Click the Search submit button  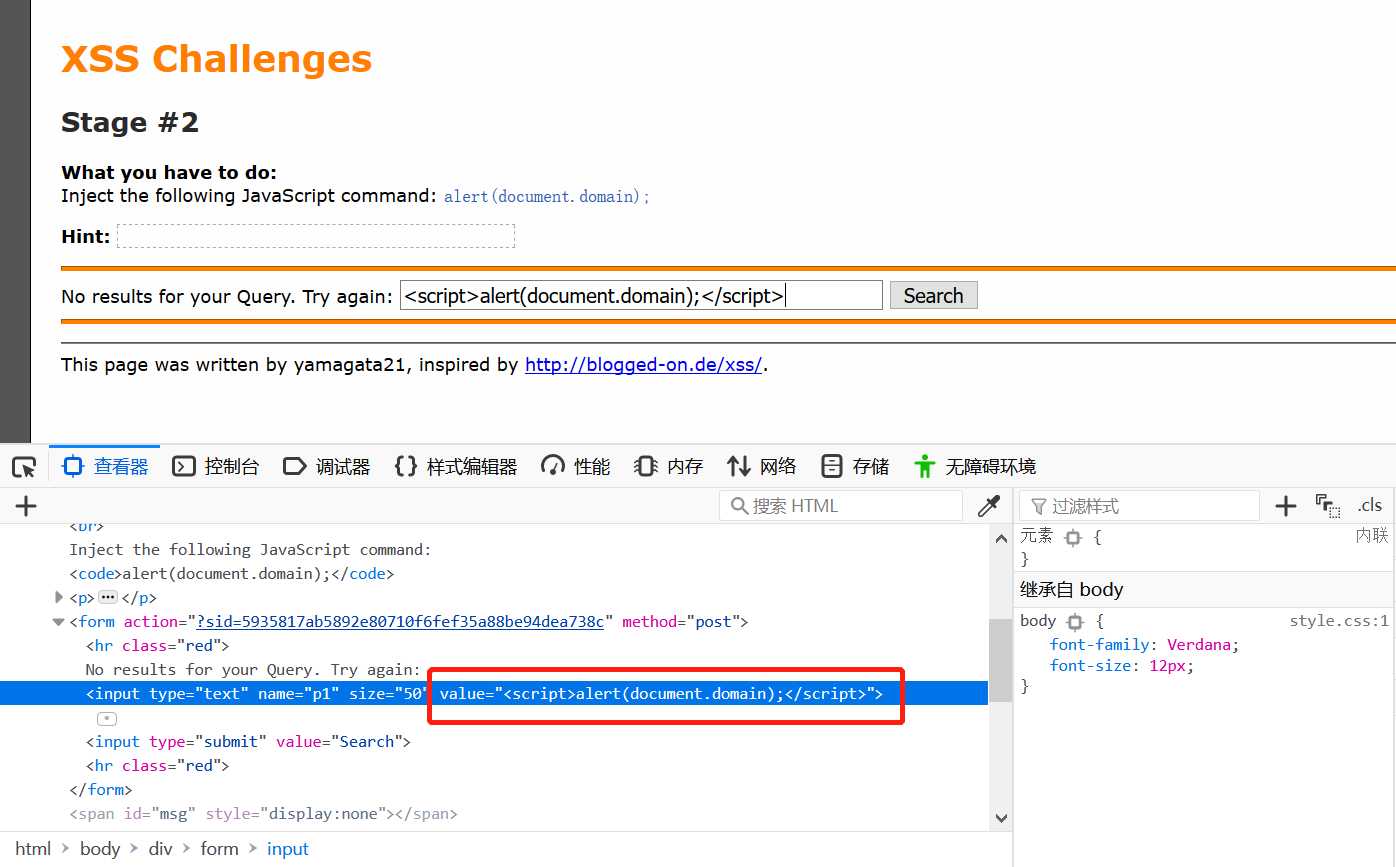click(x=933, y=296)
